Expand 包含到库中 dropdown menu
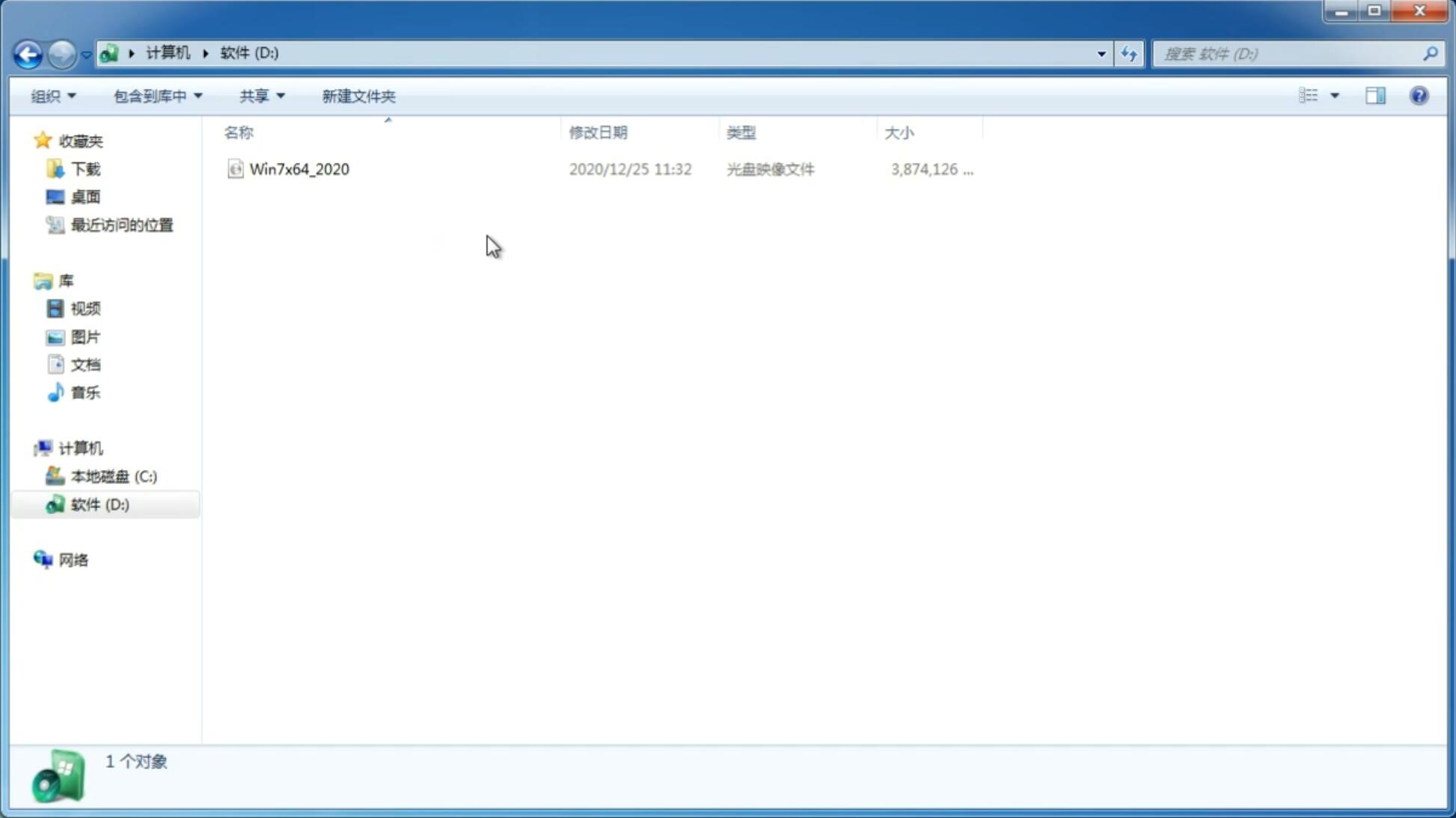This screenshot has height=818, width=1456. tap(156, 95)
